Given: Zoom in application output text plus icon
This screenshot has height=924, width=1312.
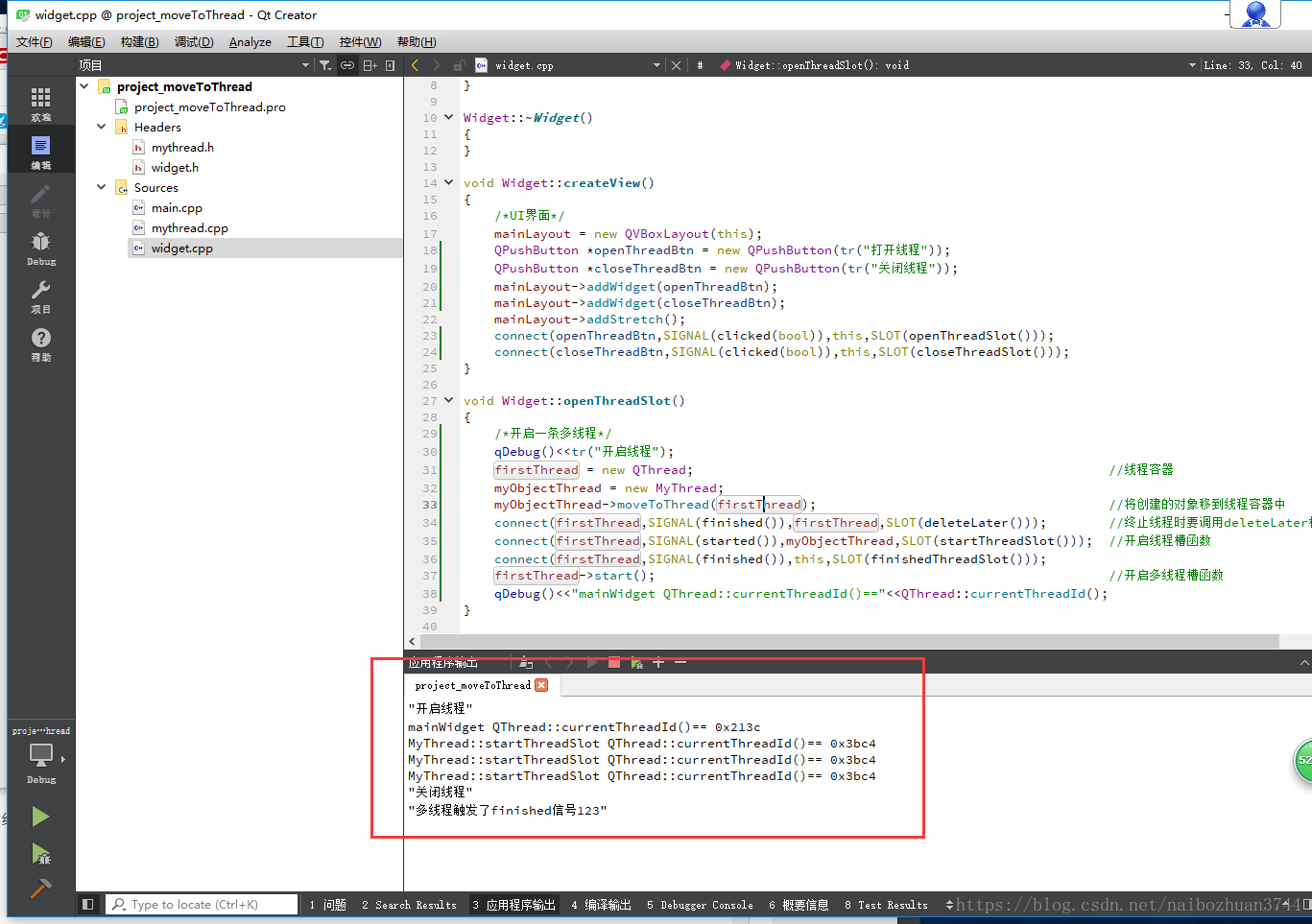Looking at the screenshot, I should point(658,662).
